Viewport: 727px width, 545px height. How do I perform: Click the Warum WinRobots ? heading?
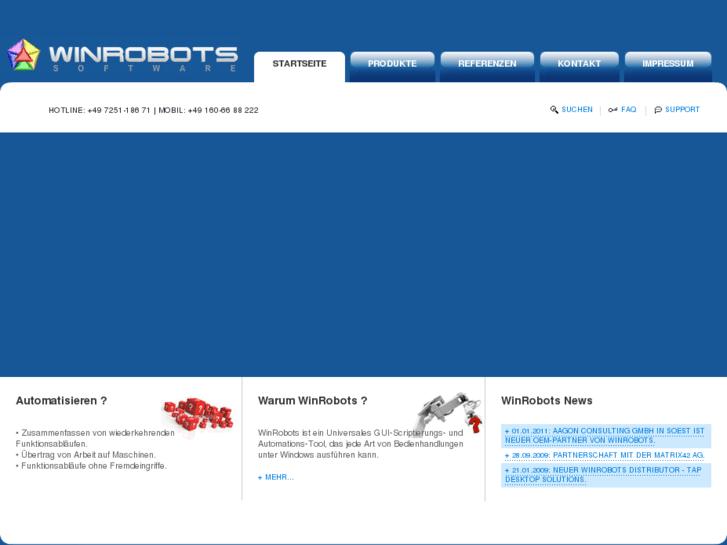tap(312, 401)
